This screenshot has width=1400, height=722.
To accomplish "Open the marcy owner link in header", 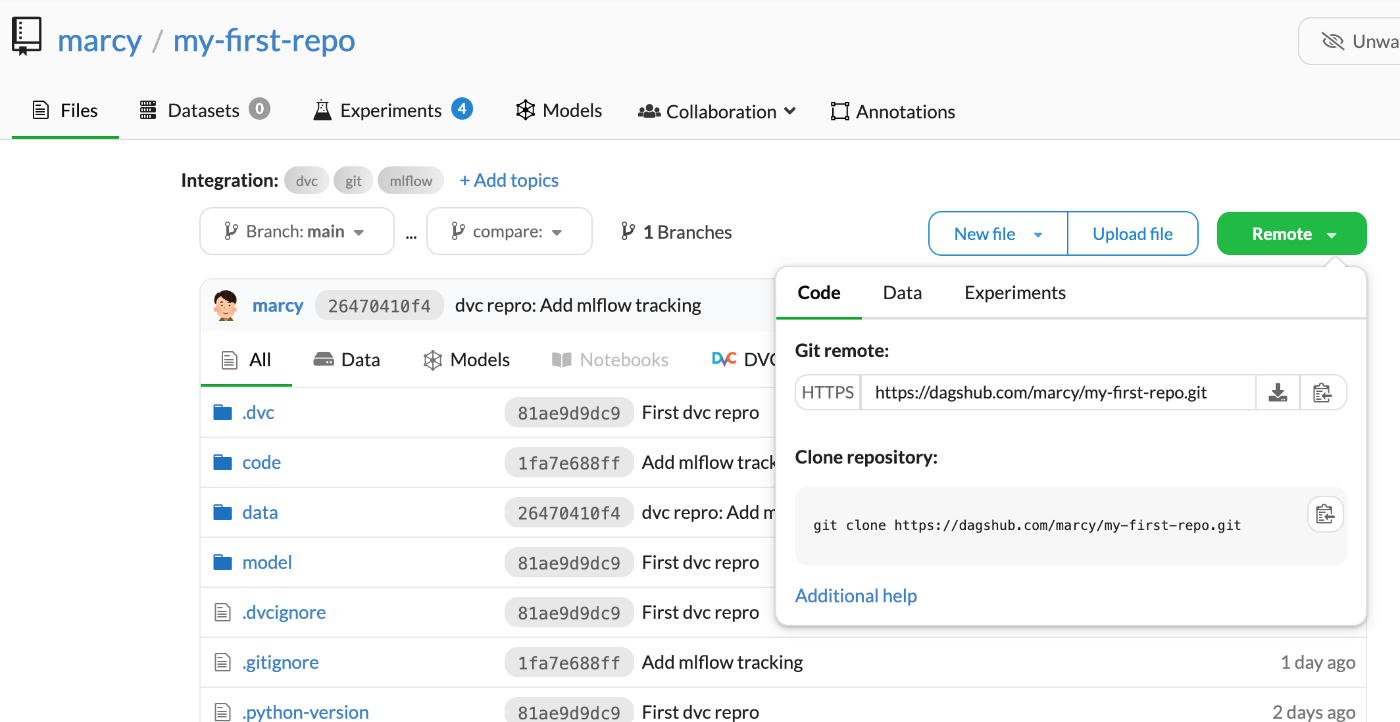I will tap(100, 41).
